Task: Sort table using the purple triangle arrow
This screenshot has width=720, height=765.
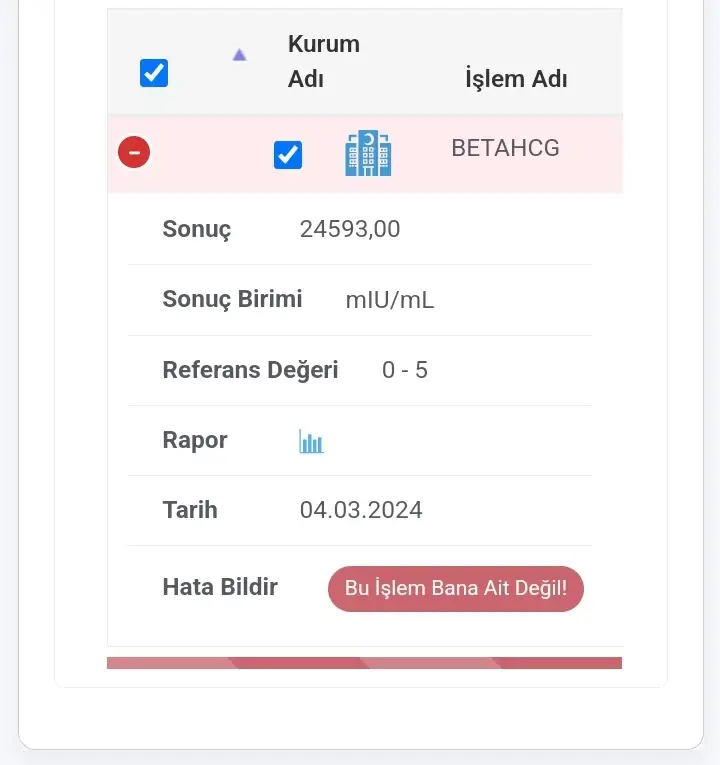Action: tap(239, 55)
